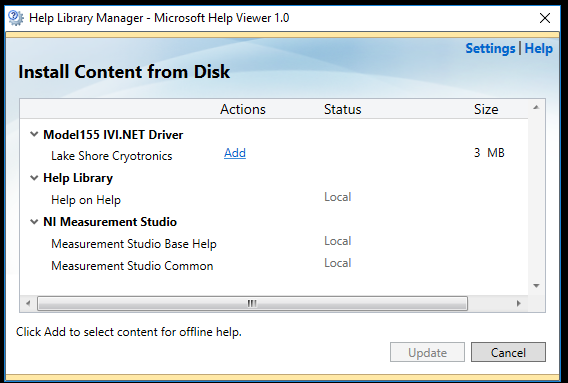This screenshot has height=383, width=568.
Task: Select Measurement Studio Common entry
Action: click(x=132, y=266)
